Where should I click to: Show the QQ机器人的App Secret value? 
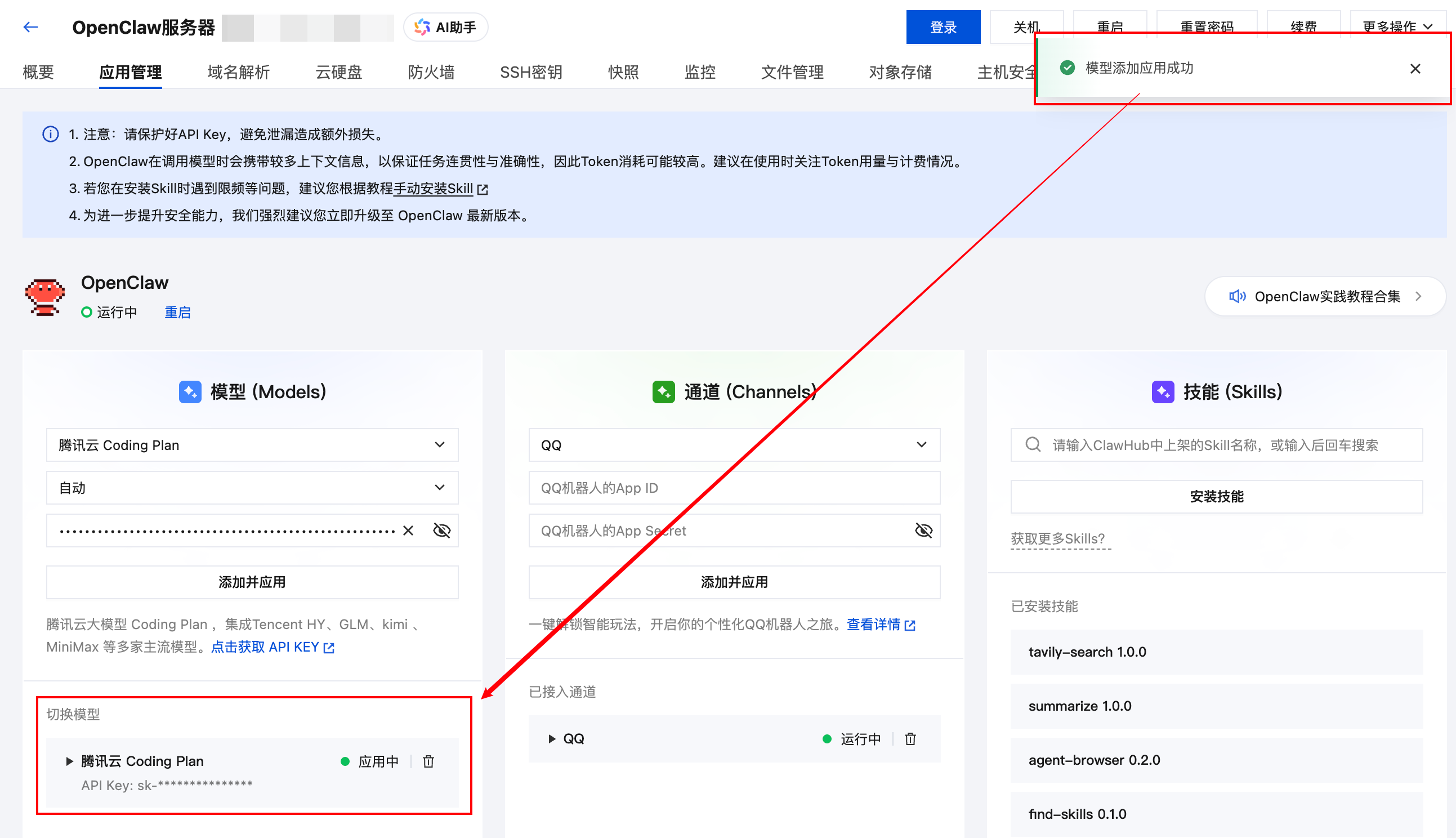(x=923, y=530)
